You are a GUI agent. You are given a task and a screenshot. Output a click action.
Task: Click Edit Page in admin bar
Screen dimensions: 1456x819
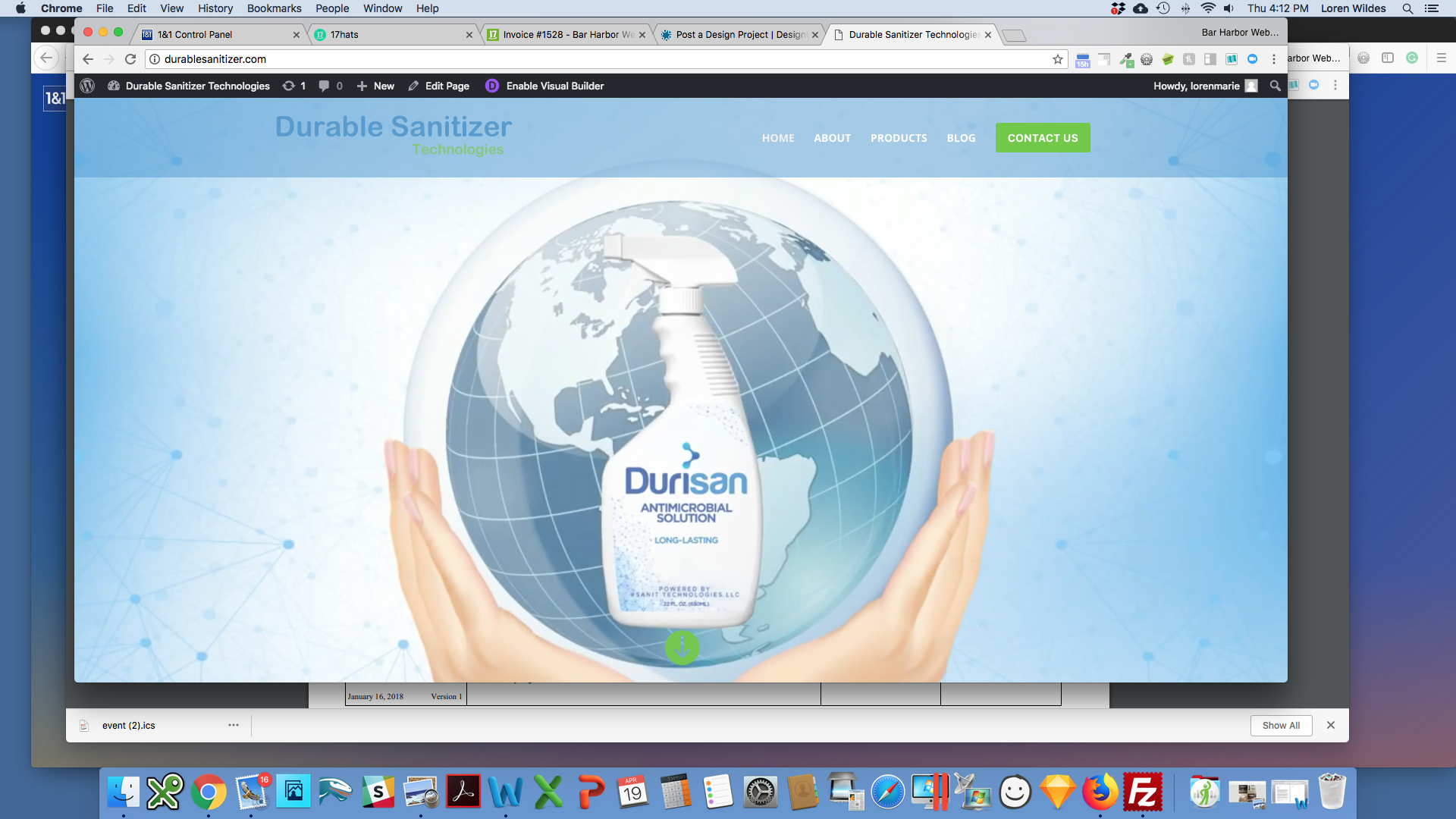point(439,86)
